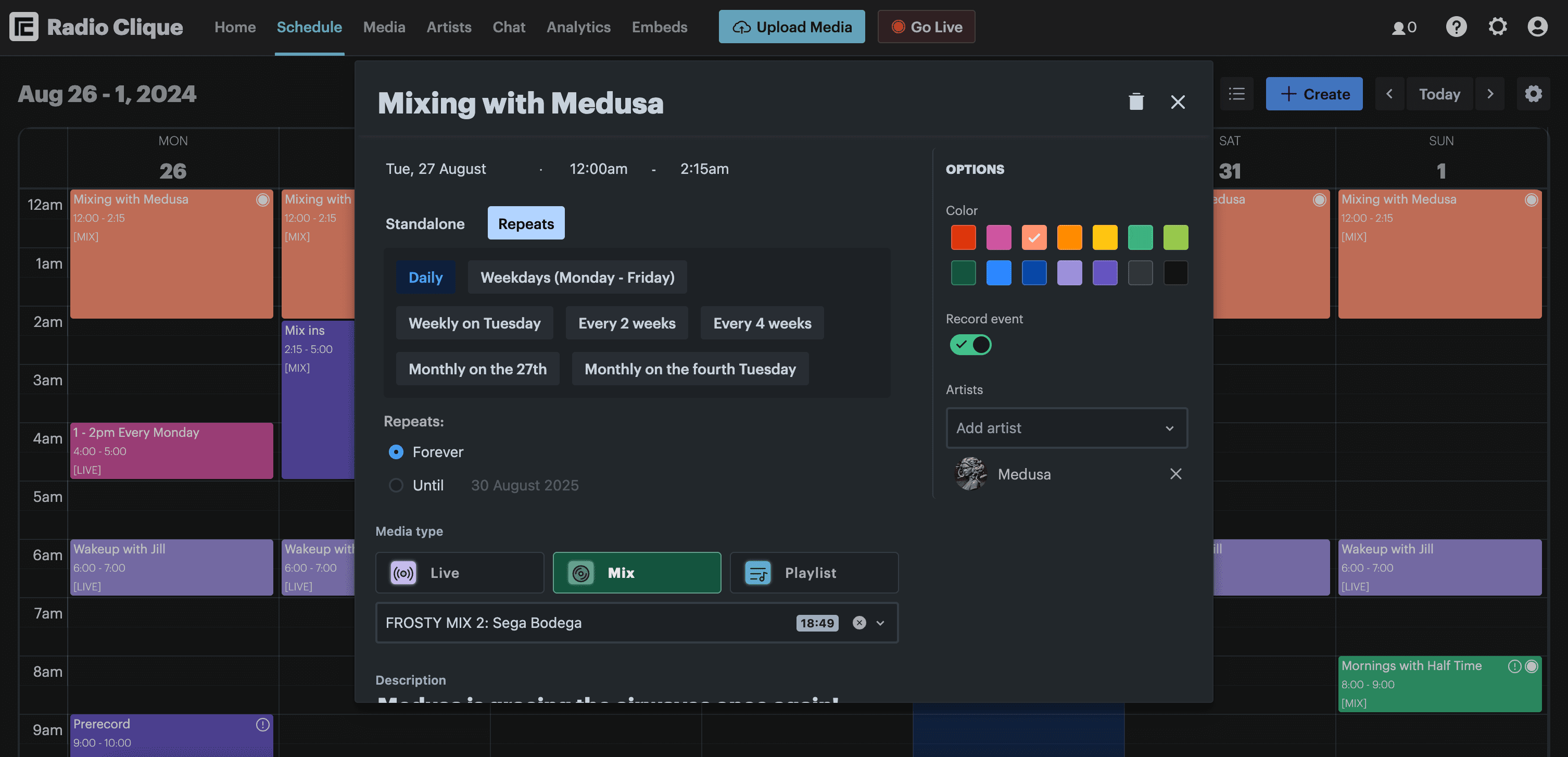Go to the next week with the forward arrow

click(1490, 93)
